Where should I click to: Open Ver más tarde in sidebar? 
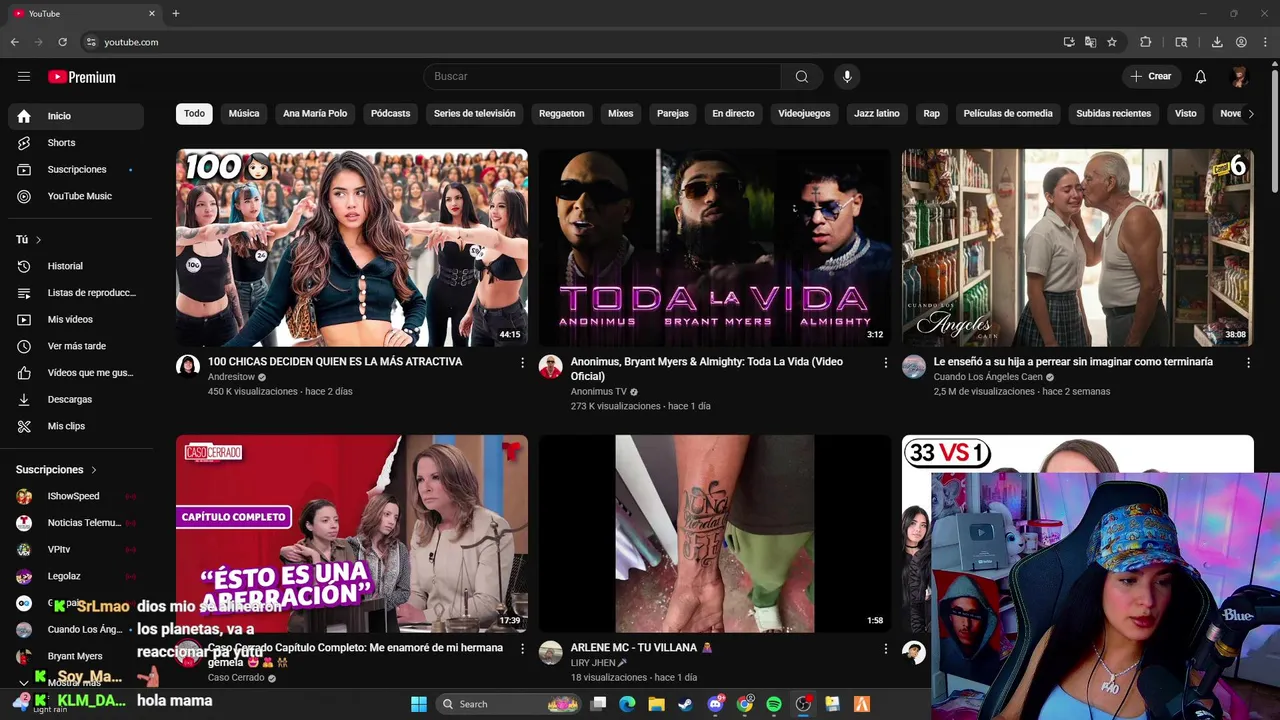[x=76, y=346]
